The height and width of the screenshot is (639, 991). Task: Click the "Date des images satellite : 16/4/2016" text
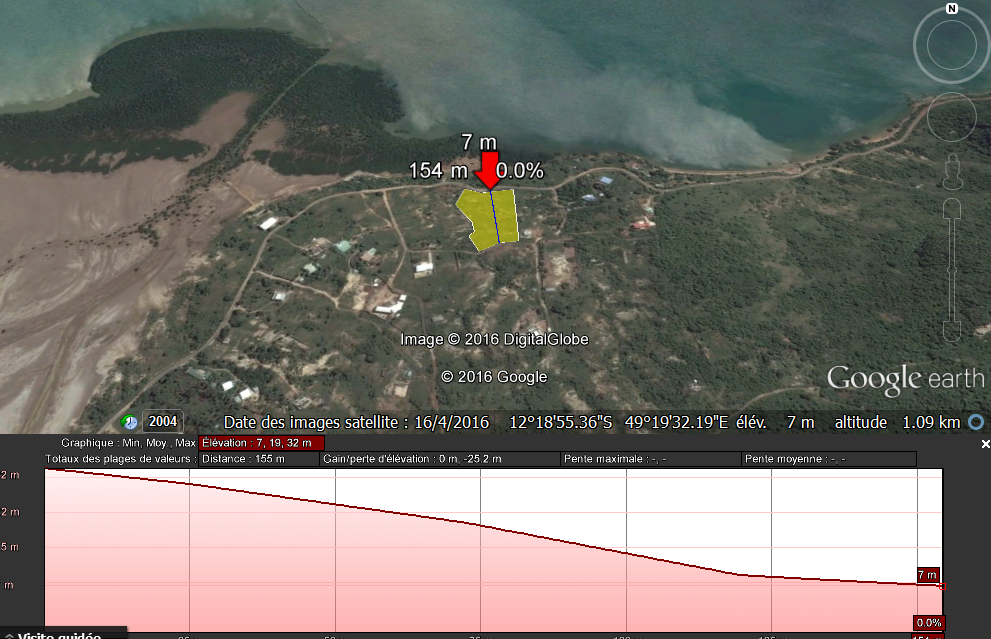tap(356, 422)
